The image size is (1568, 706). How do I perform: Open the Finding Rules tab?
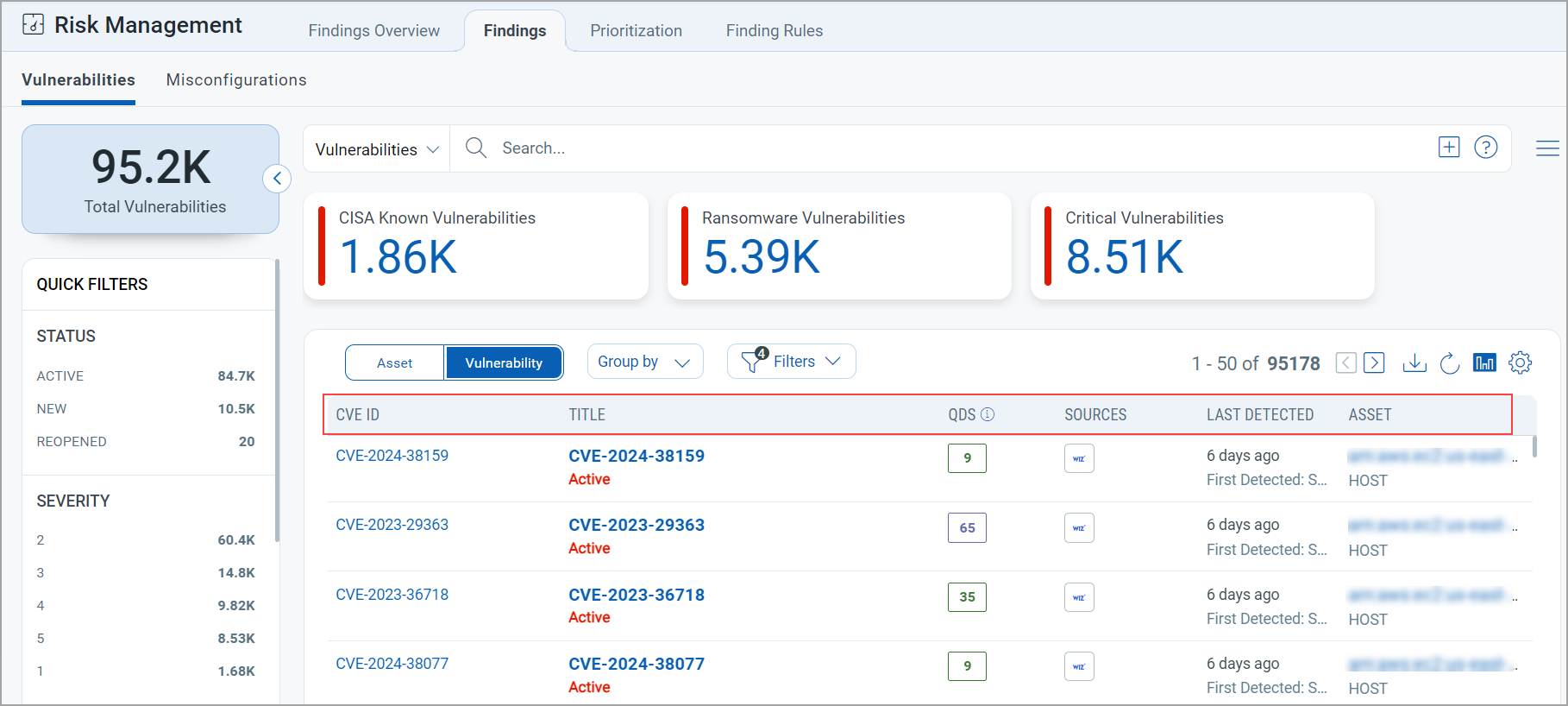(775, 30)
